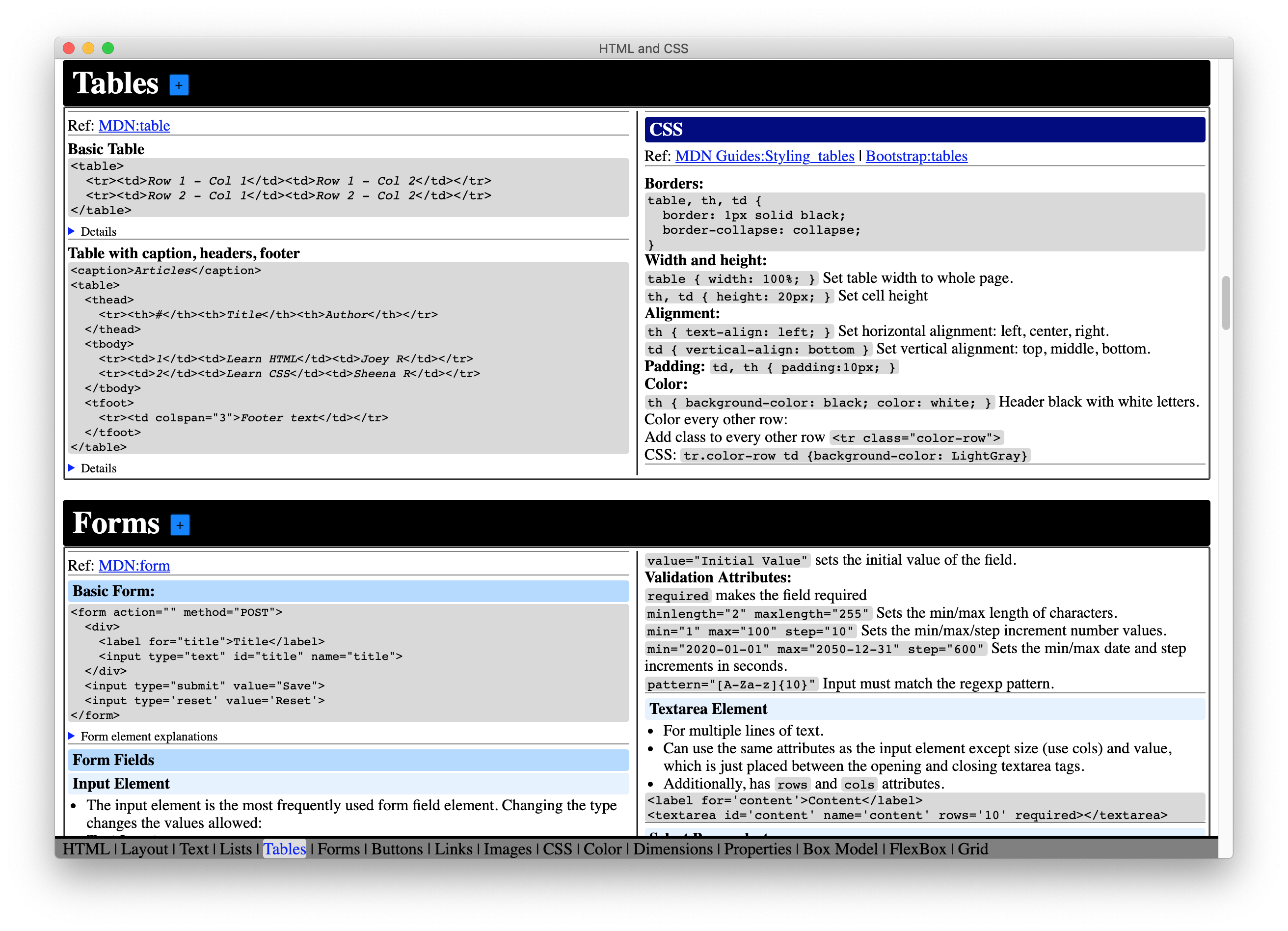Navigate to Buttons in bottom nav
This screenshot has width=1288, height=931.
click(397, 849)
